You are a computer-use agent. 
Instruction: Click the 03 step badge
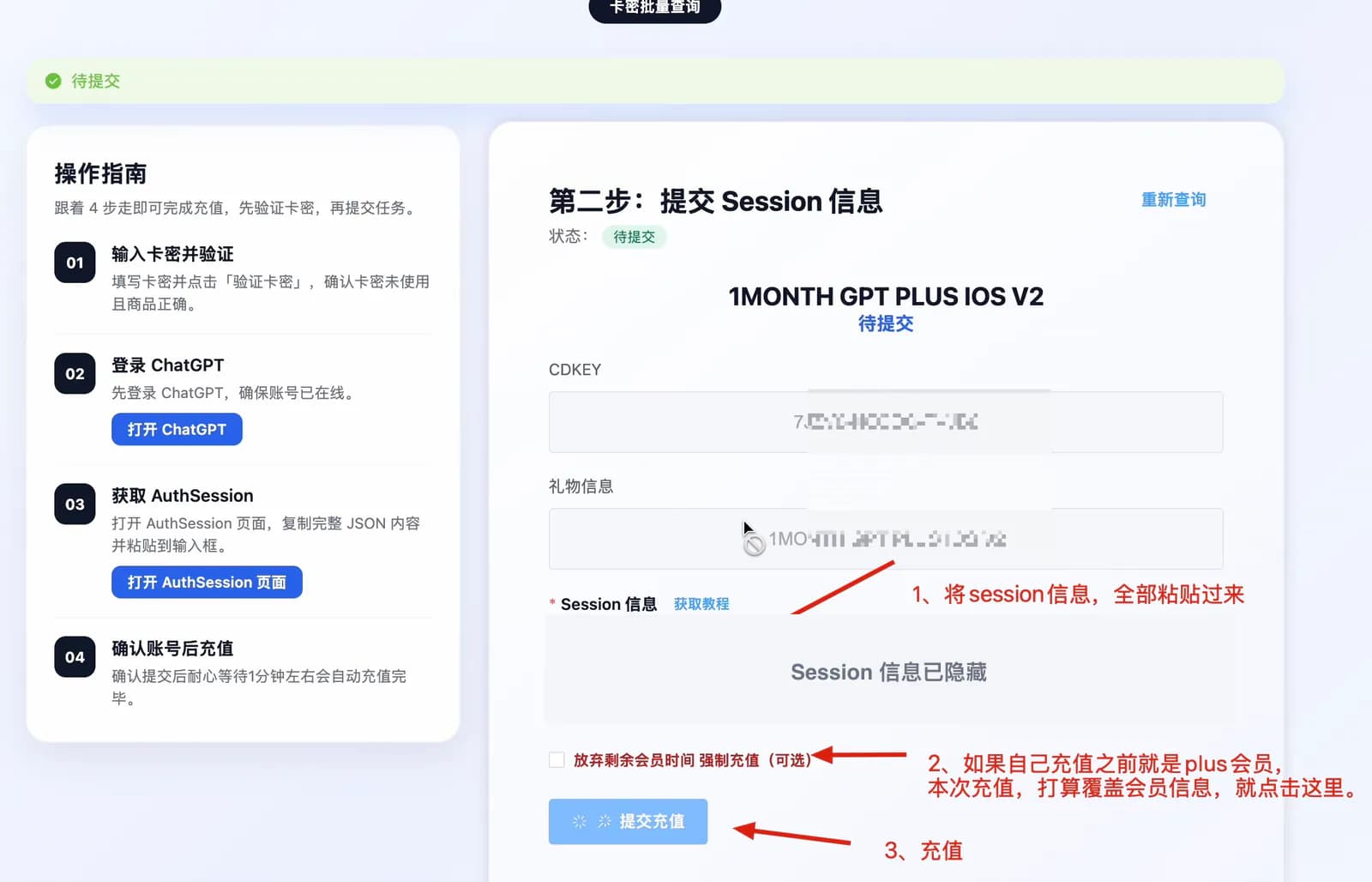[75, 504]
